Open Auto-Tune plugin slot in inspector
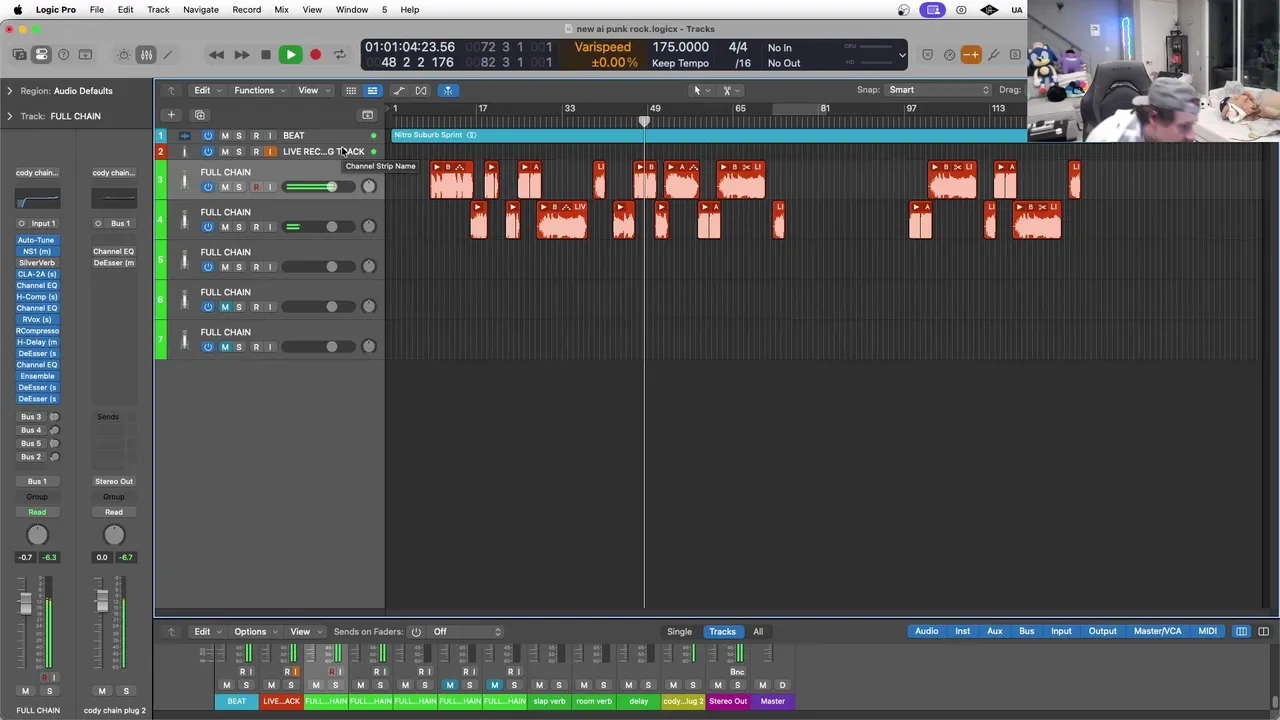The image size is (1280, 720). tap(37, 240)
